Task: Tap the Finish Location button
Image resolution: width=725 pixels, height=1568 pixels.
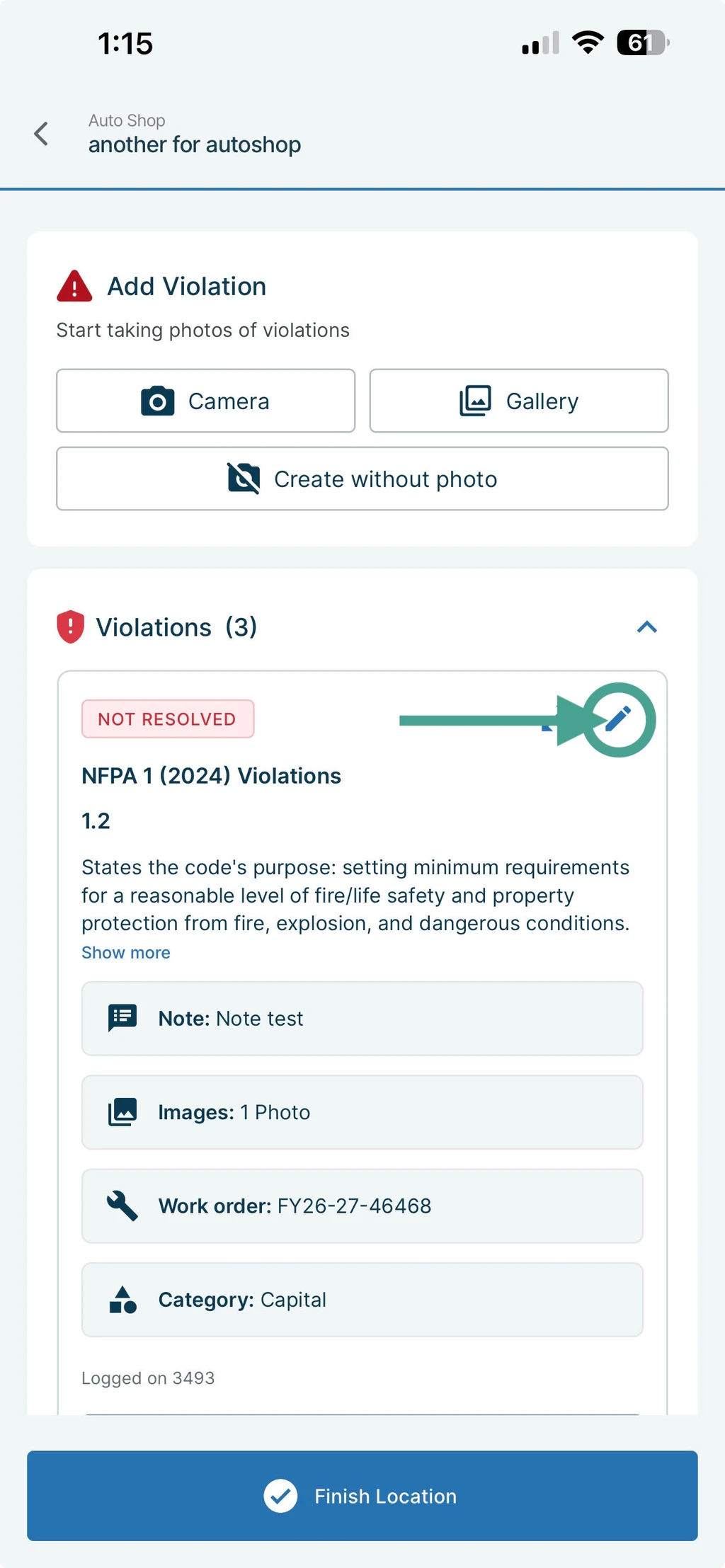Action: 362,1495
